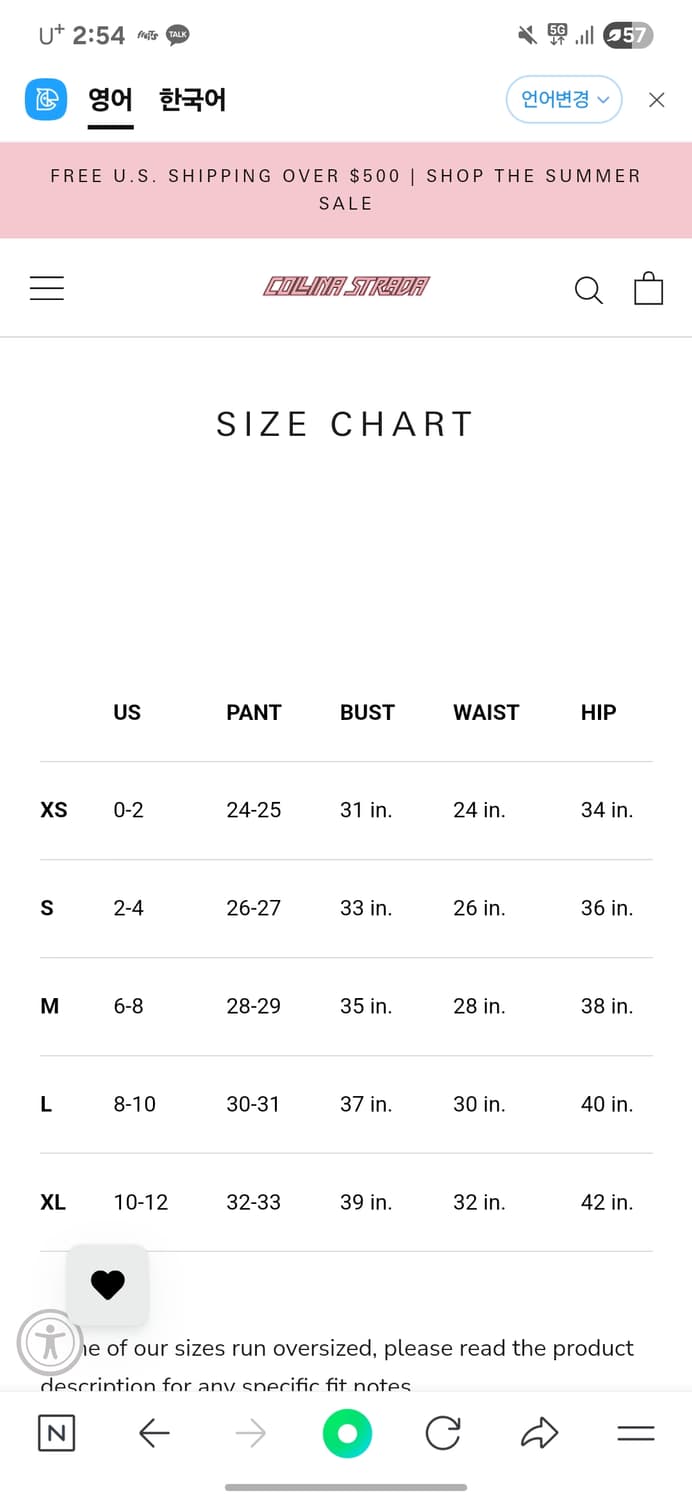This screenshot has height=1500, width=692.
Task: Share the page using share arrow
Action: [539, 1434]
